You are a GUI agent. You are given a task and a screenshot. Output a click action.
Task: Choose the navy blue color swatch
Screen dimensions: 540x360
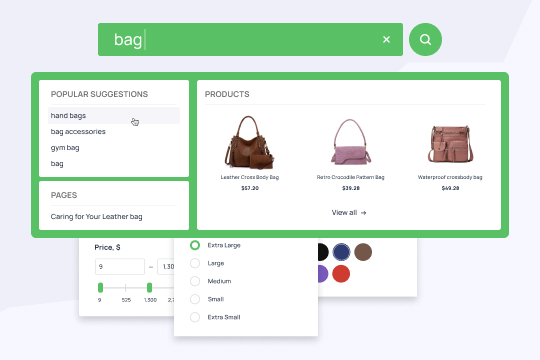(341, 252)
